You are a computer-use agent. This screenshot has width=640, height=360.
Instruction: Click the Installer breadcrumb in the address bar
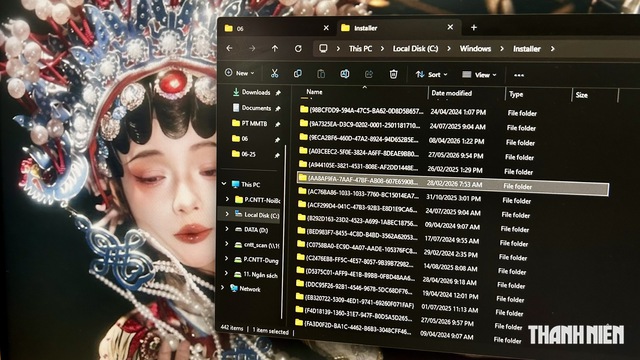click(527, 49)
